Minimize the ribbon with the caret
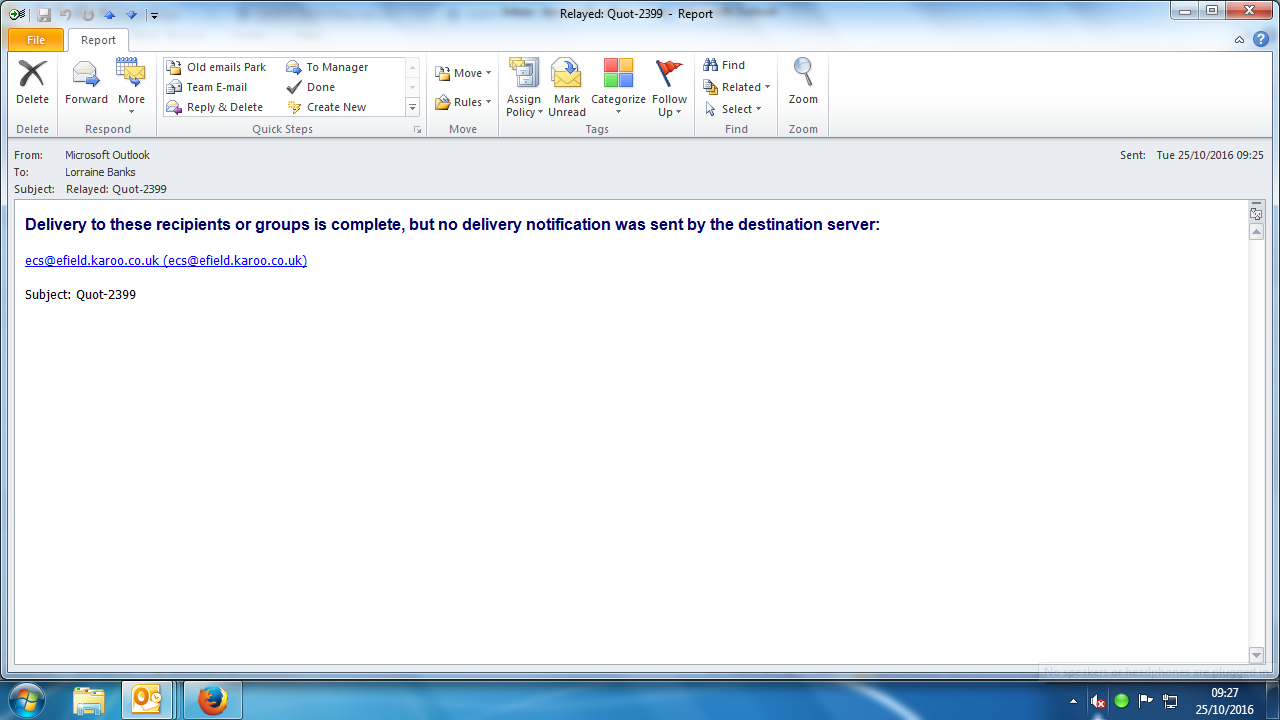This screenshot has width=1280, height=720. click(1240, 40)
